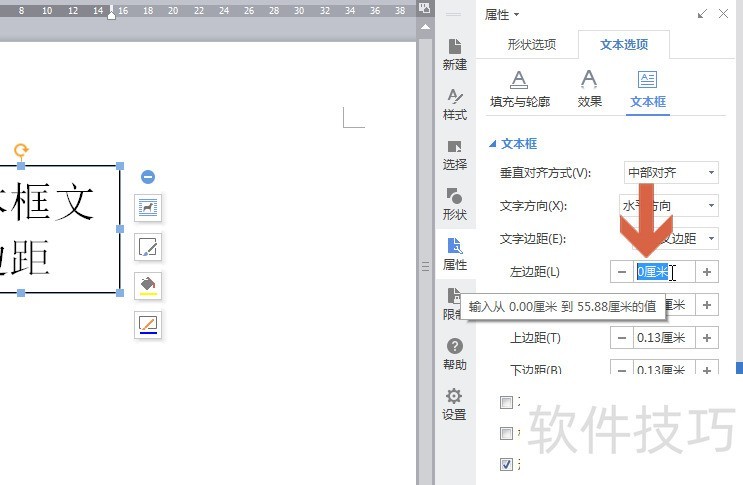Screen dimensions: 743x485
Task: Toggle the second unchecked checkbox below margins
Action: (506, 433)
